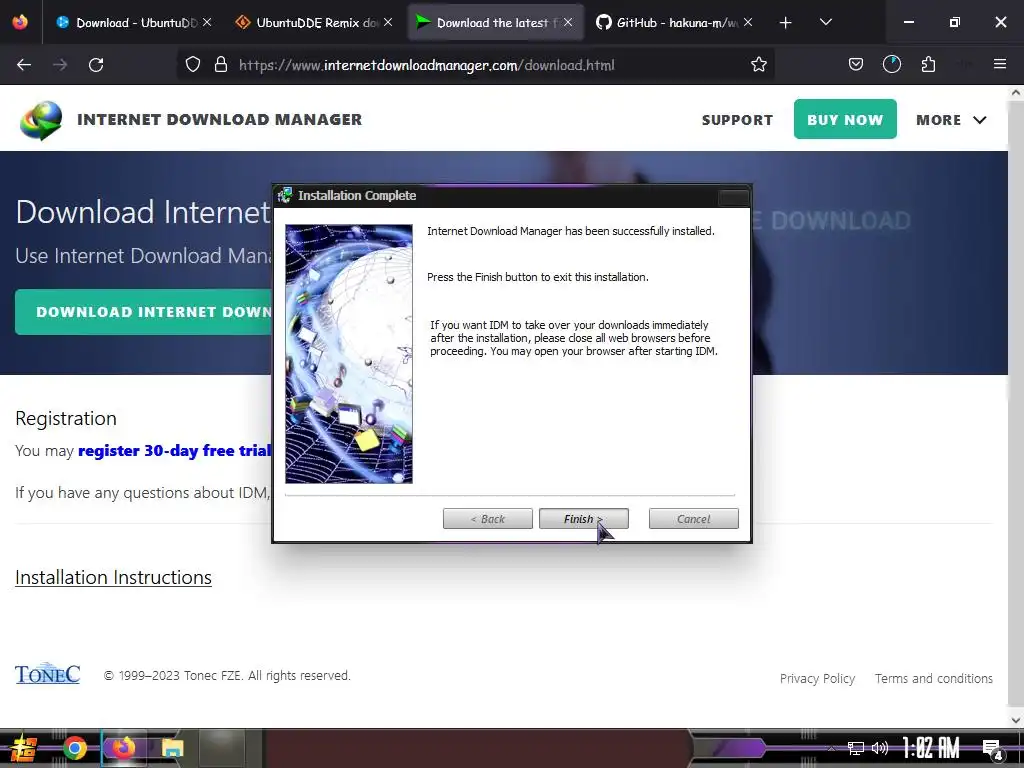This screenshot has height=768, width=1024.
Task: Click the circular profile icon in the toolbar
Action: (x=891, y=65)
